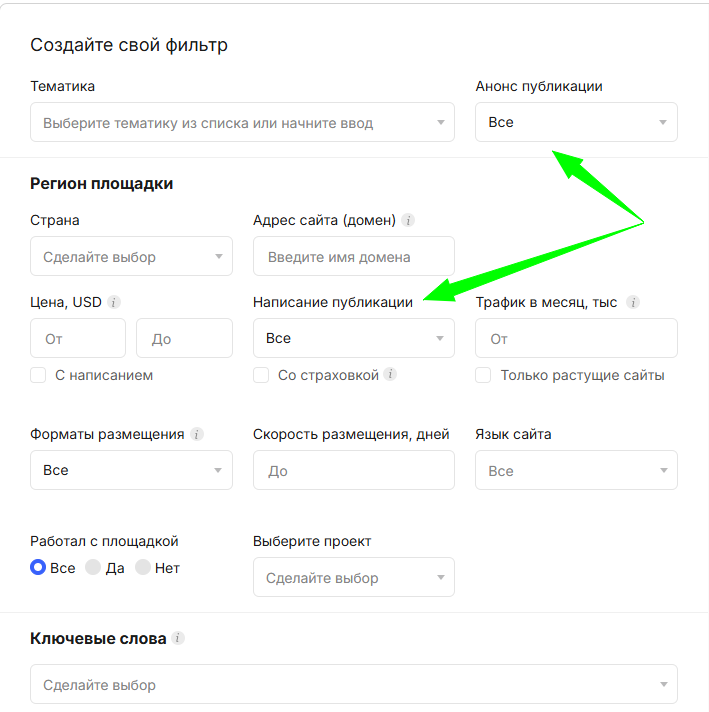The width and height of the screenshot is (709, 712).
Task: Open the Выберите проект dropdown
Action: pos(353,577)
